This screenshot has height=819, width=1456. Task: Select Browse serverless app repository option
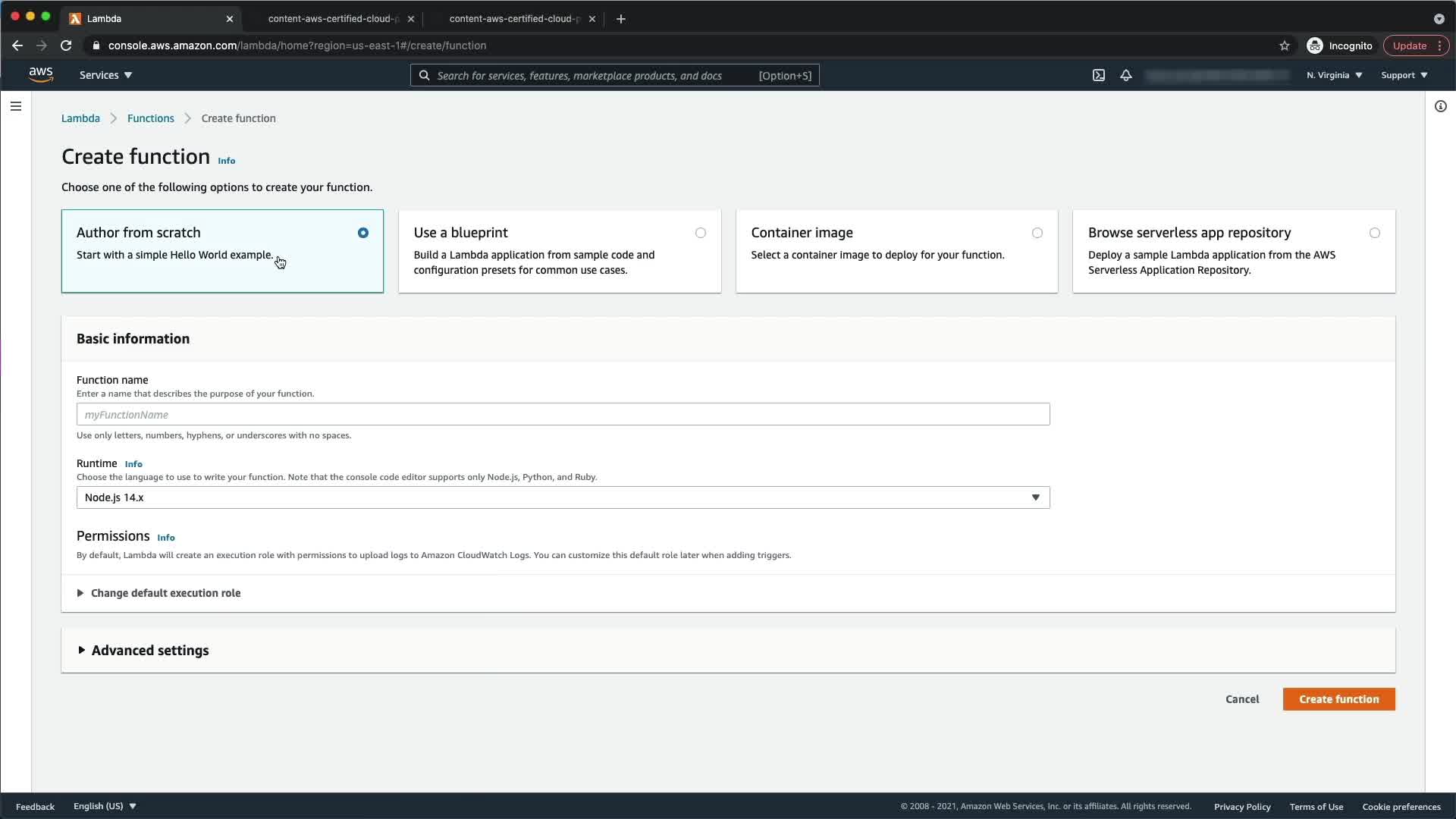click(1374, 233)
